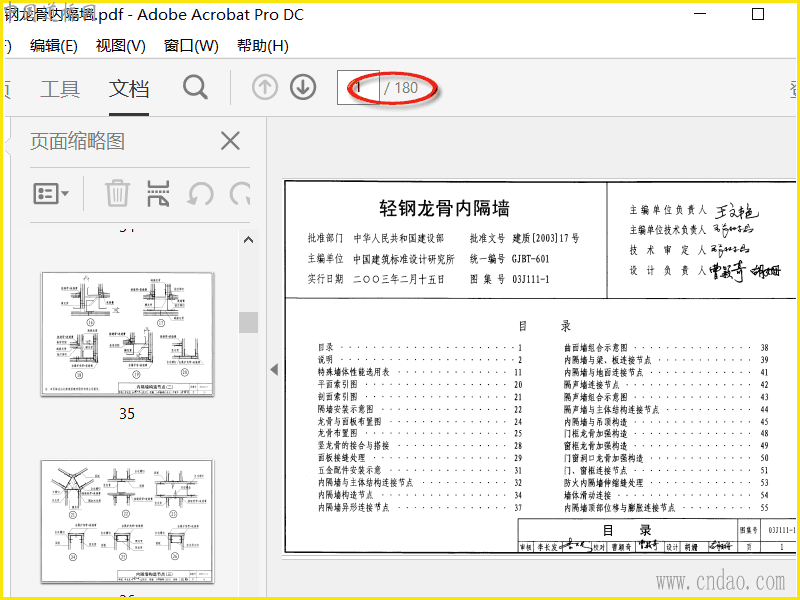Maximize the Acrobat window

point(758,14)
